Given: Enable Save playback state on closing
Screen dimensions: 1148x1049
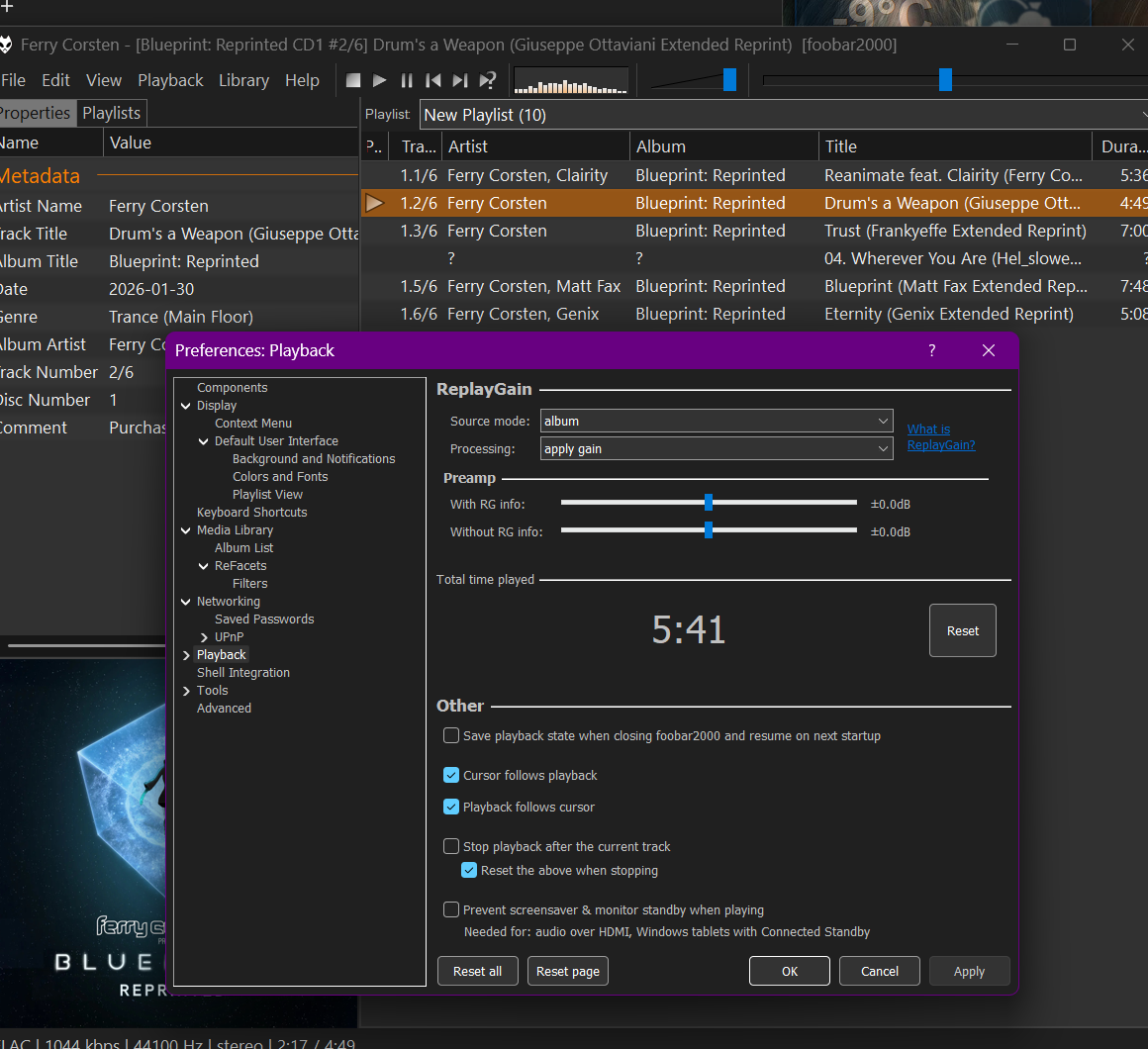Looking at the screenshot, I should pyautogui.click(x=451, y=735).
